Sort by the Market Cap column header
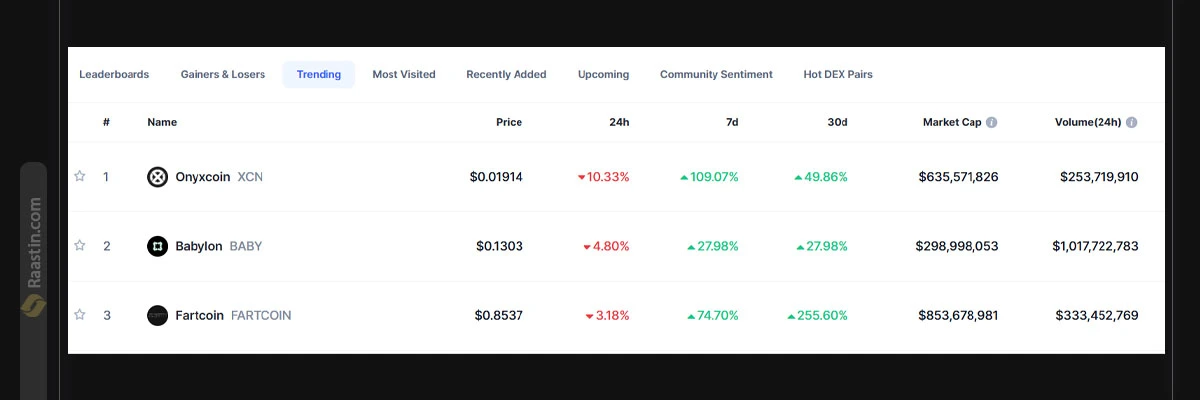The image size is (1200, 400). [952, 122]
